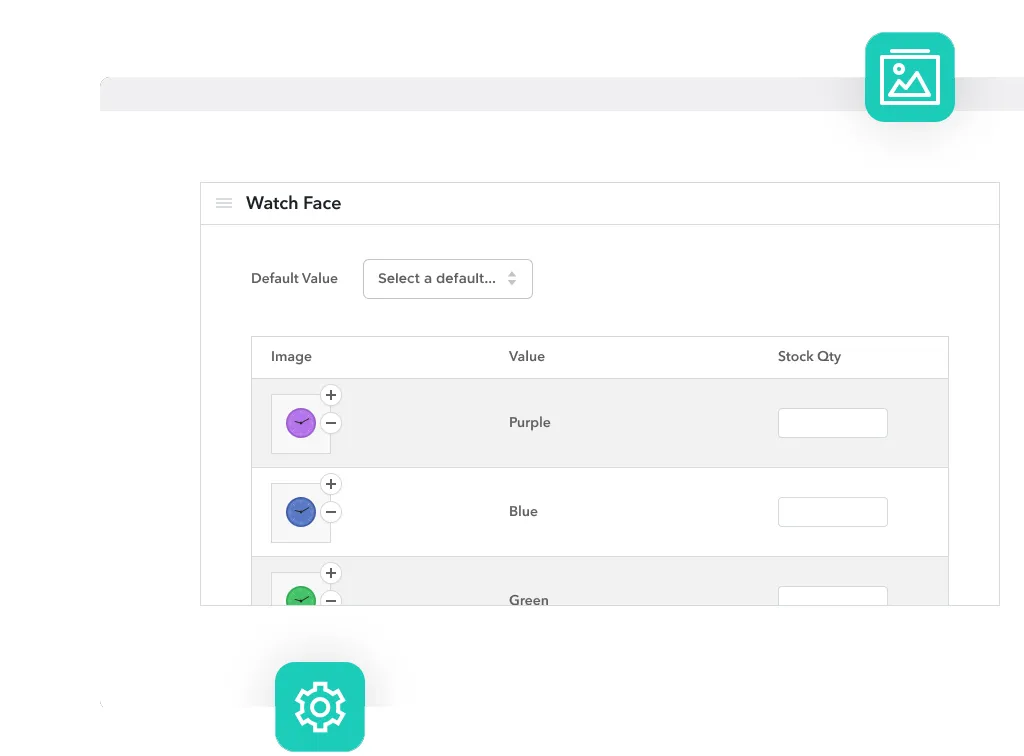Add image with plus button in Purple row
The height and width of the screenshot is (756, 1024).
(x=331, y=395)
